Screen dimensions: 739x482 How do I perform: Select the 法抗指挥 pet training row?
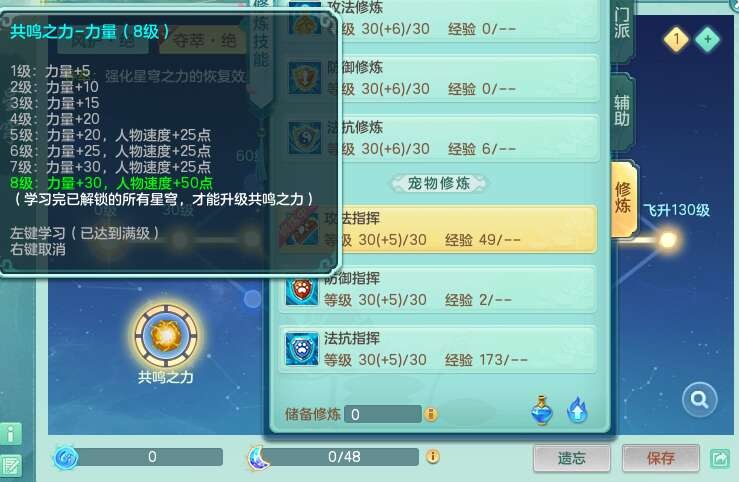(438, 349)
